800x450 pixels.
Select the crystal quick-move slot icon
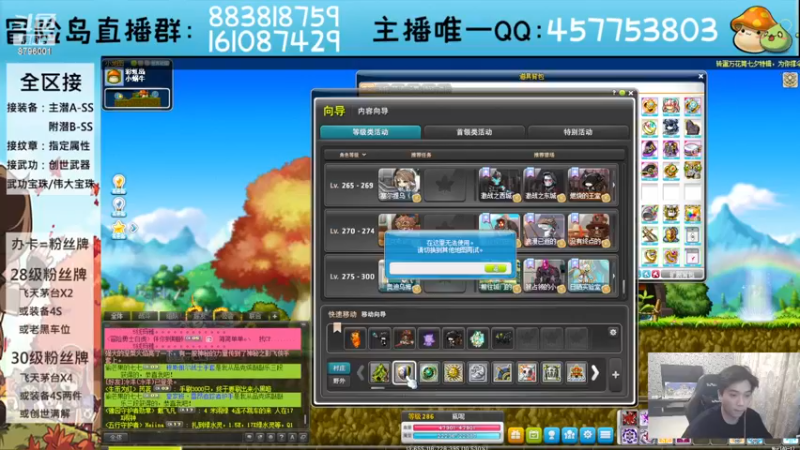click(478, 339)
